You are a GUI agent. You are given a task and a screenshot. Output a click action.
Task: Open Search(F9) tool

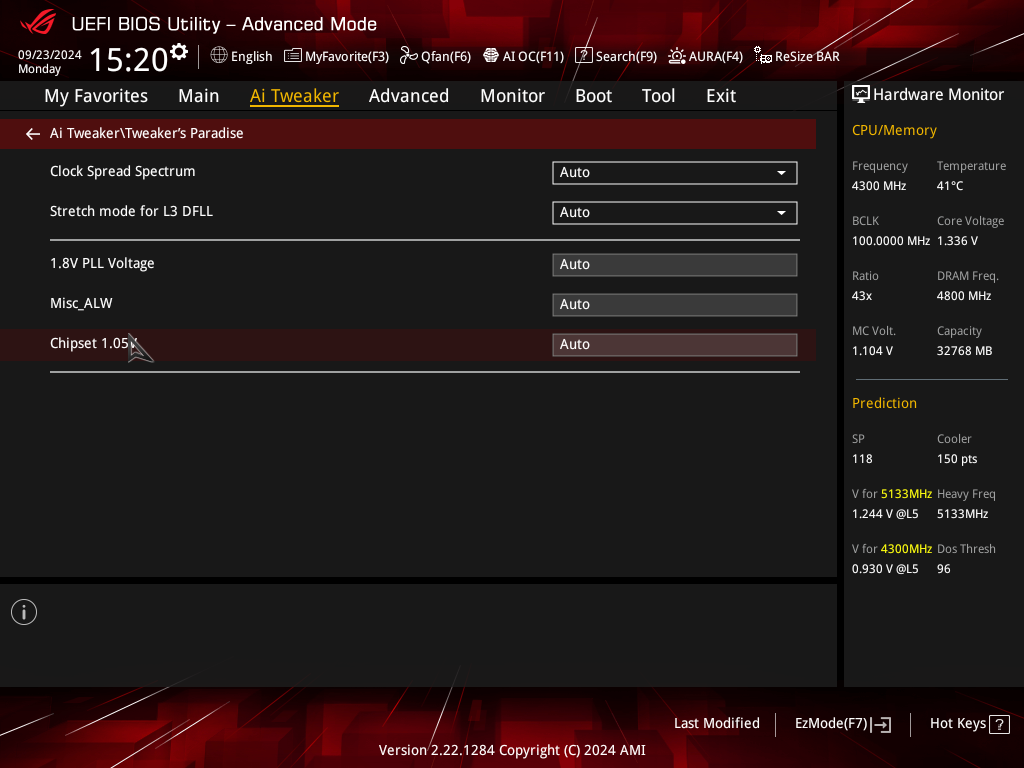616,56
